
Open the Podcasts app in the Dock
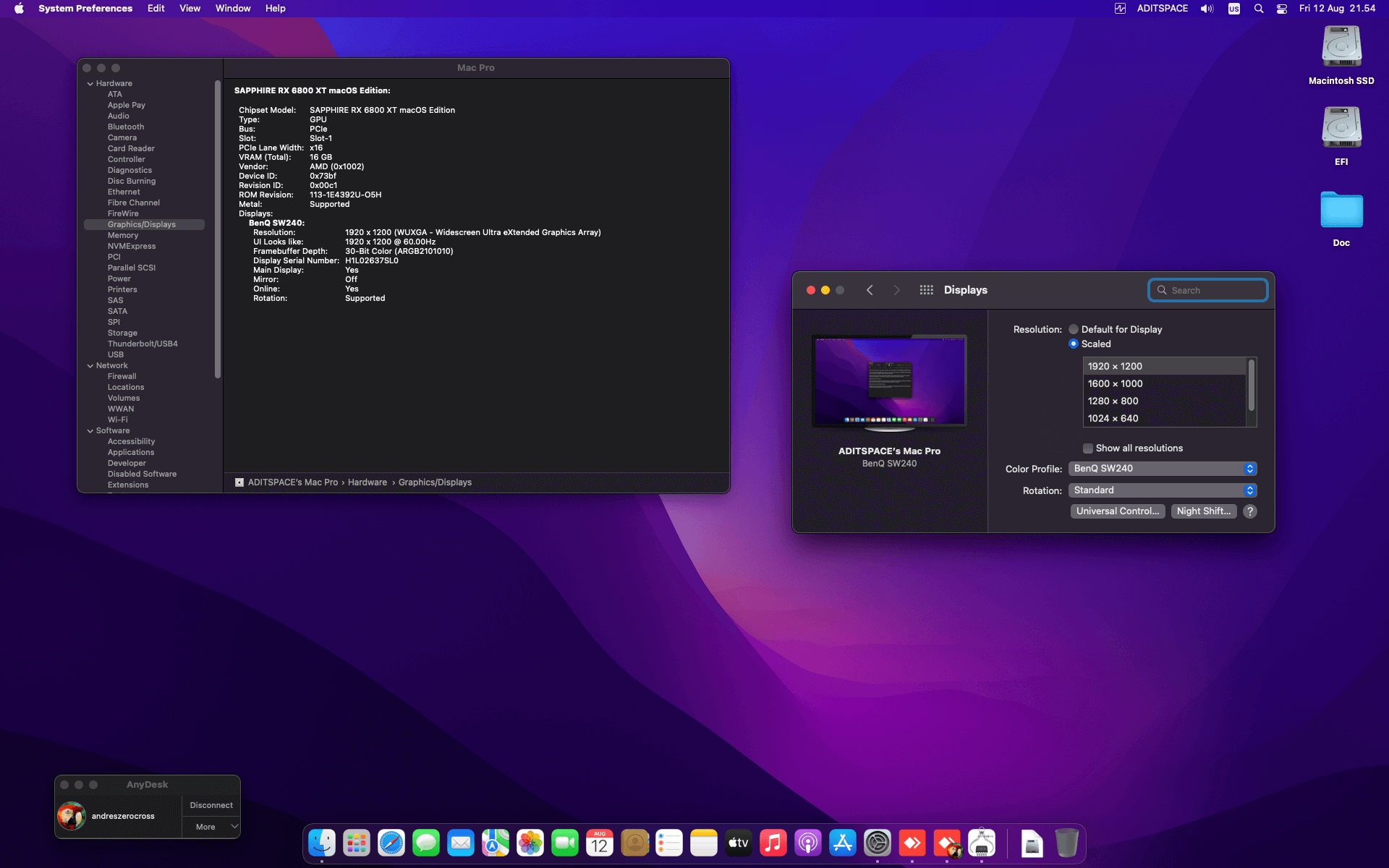tap(808, 842)
